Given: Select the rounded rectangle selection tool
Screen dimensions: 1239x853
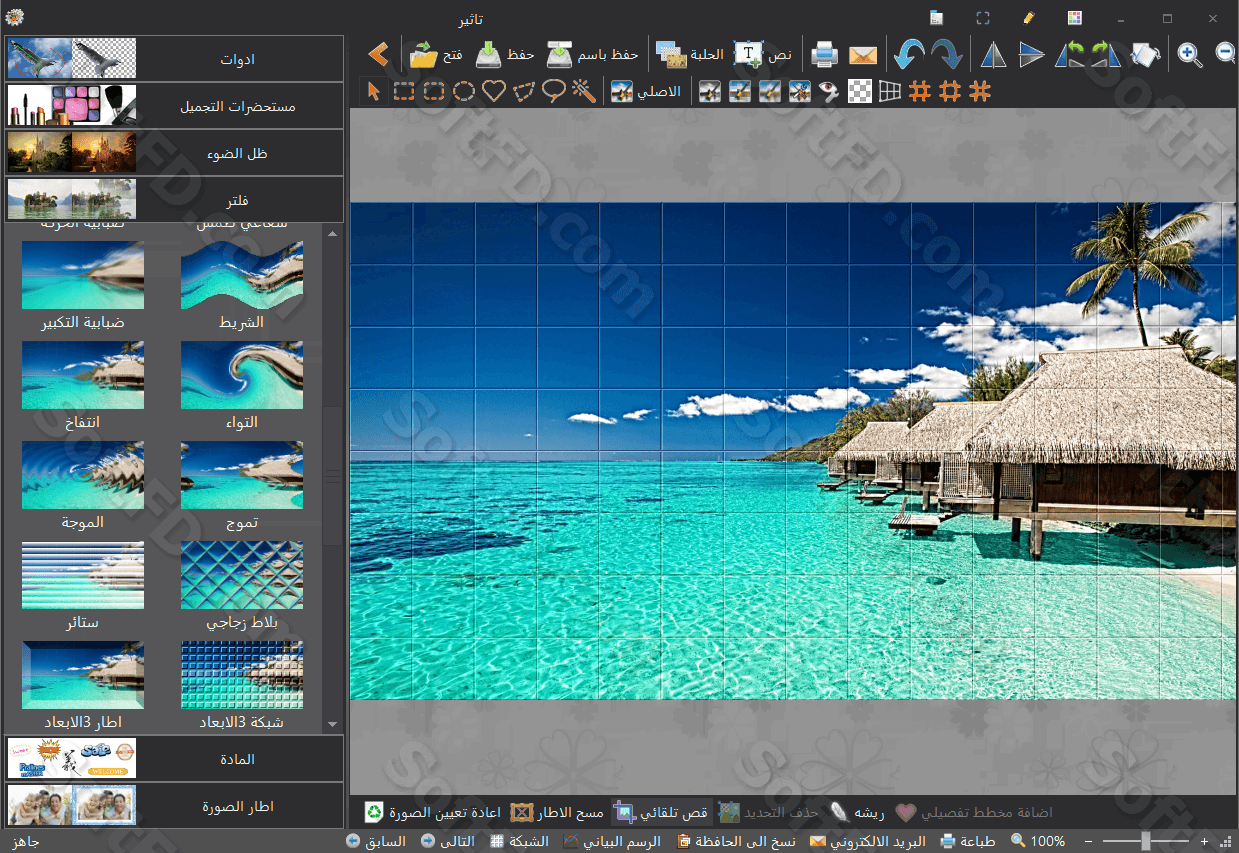Looking at the screenshot, I should click(x=434, y=92).
